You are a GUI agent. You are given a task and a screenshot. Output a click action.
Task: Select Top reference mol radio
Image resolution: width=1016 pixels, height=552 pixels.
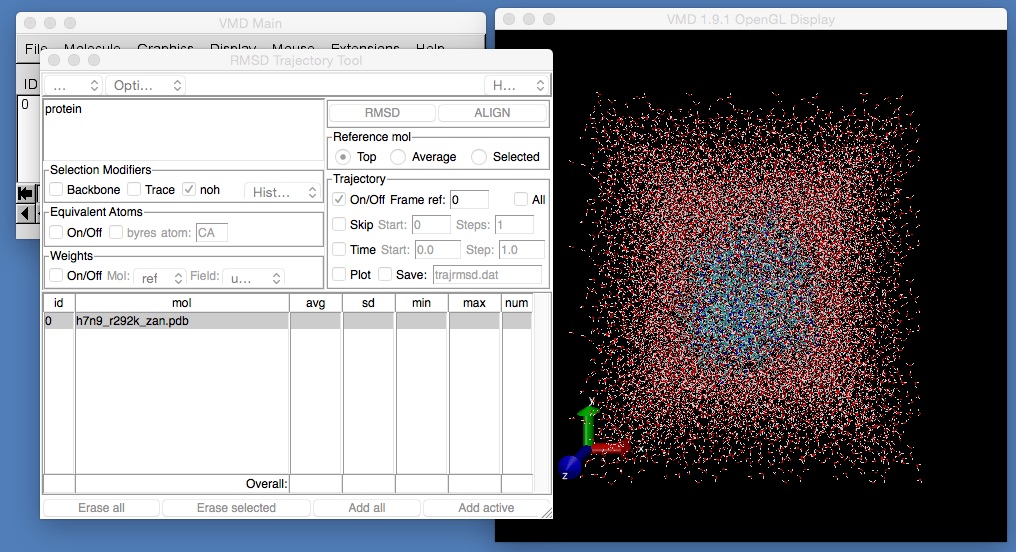click(343, 157)
